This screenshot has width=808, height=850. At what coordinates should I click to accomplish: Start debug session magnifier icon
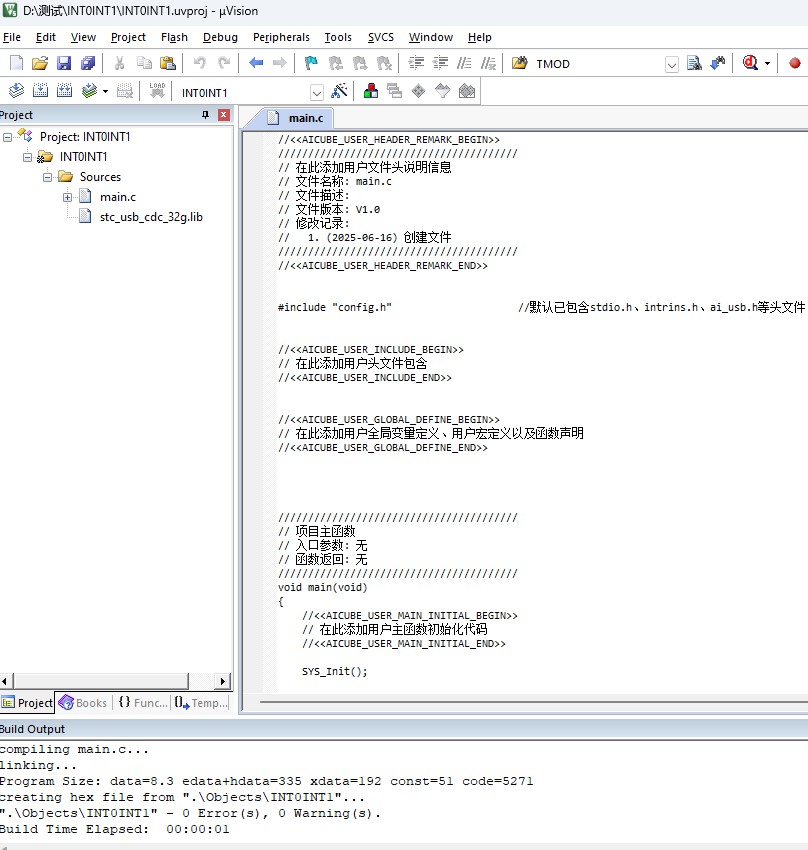pos(751,63)
